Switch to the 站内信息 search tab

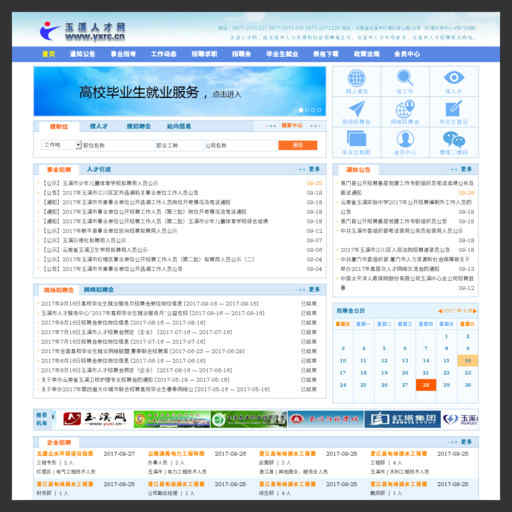(x=179, y=126)
